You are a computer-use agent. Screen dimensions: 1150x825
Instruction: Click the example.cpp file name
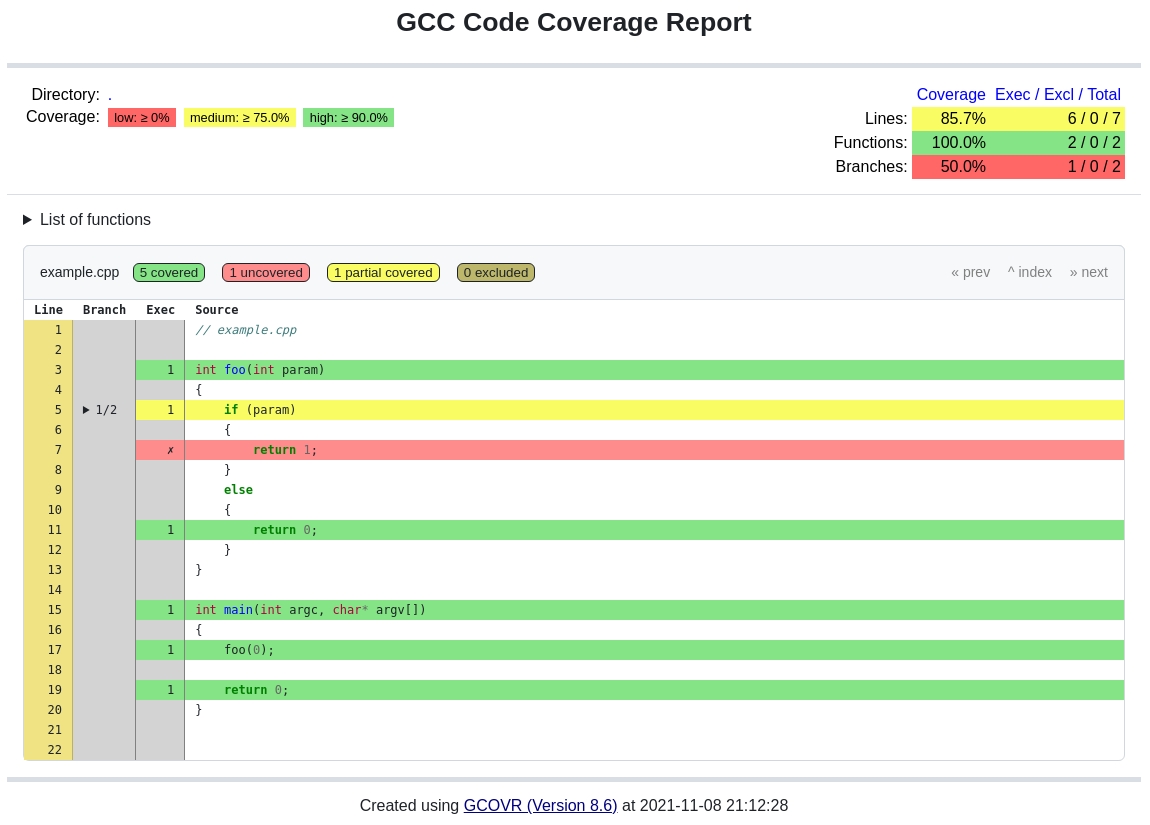79,272
